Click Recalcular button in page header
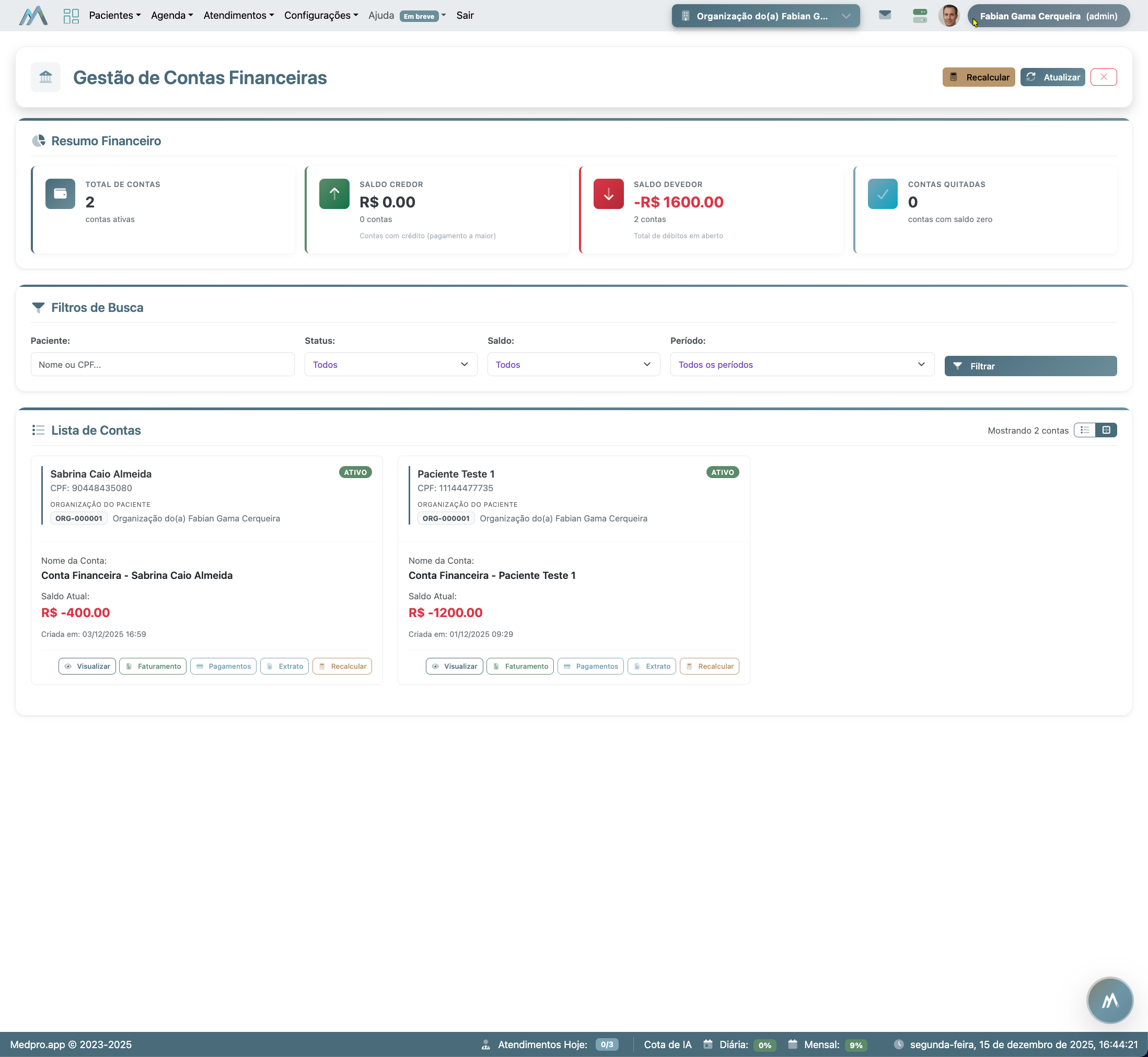 point(978,77)
